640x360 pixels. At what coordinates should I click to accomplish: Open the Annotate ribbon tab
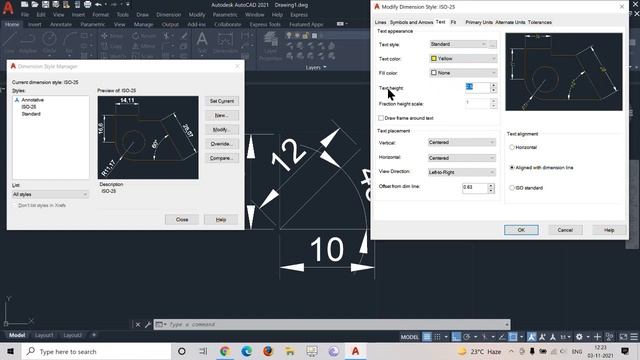pyautogui.click(x=60, y=24)
